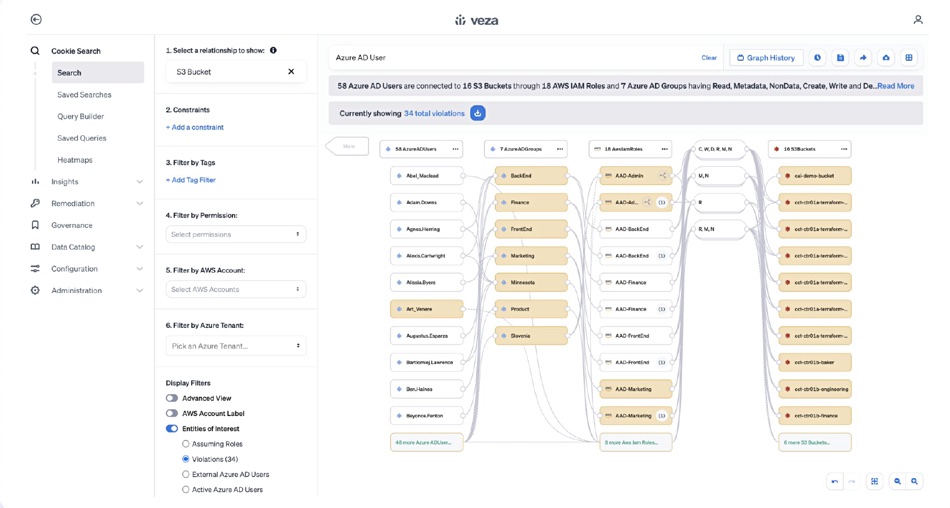Open the Select permissions dropdown

tap(236, 234)
